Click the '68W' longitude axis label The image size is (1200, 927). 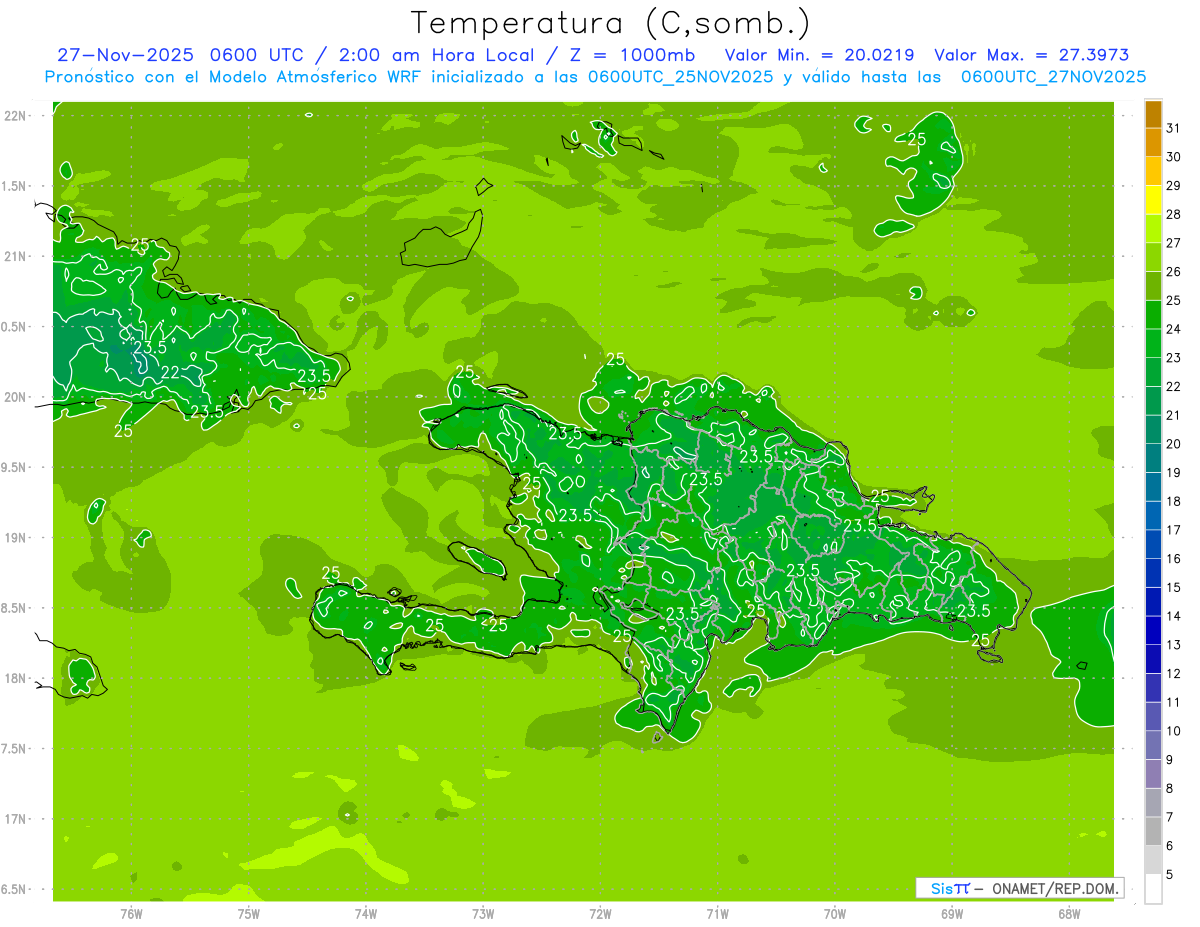click(x=1069, y=914)
